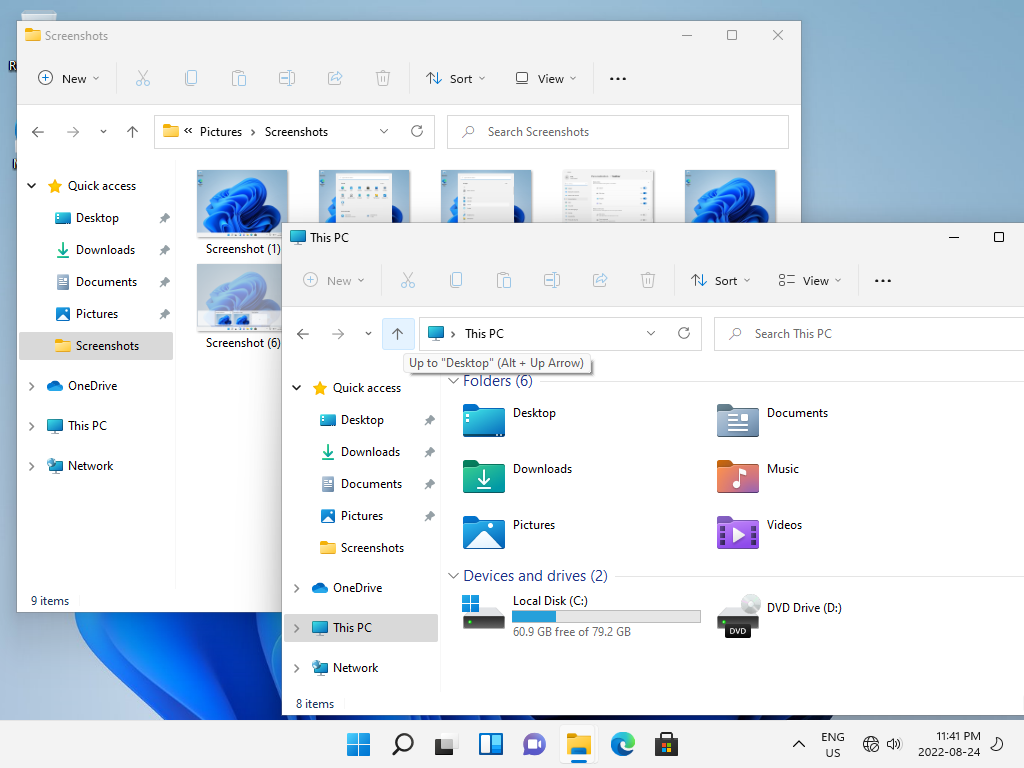Image resolution: width=1024 pixels, height=768 pixels.
Task: Launch Microsoft Edge from the taskbar
Action: coord(622,744)
